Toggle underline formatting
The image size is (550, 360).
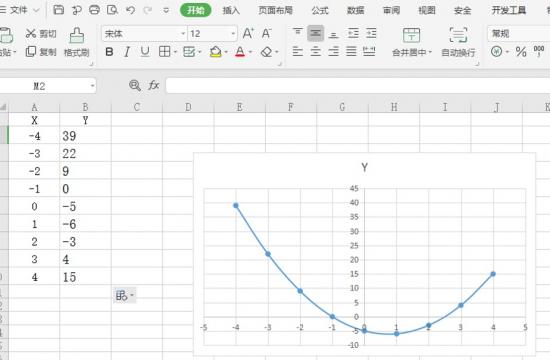pos(145,52)
